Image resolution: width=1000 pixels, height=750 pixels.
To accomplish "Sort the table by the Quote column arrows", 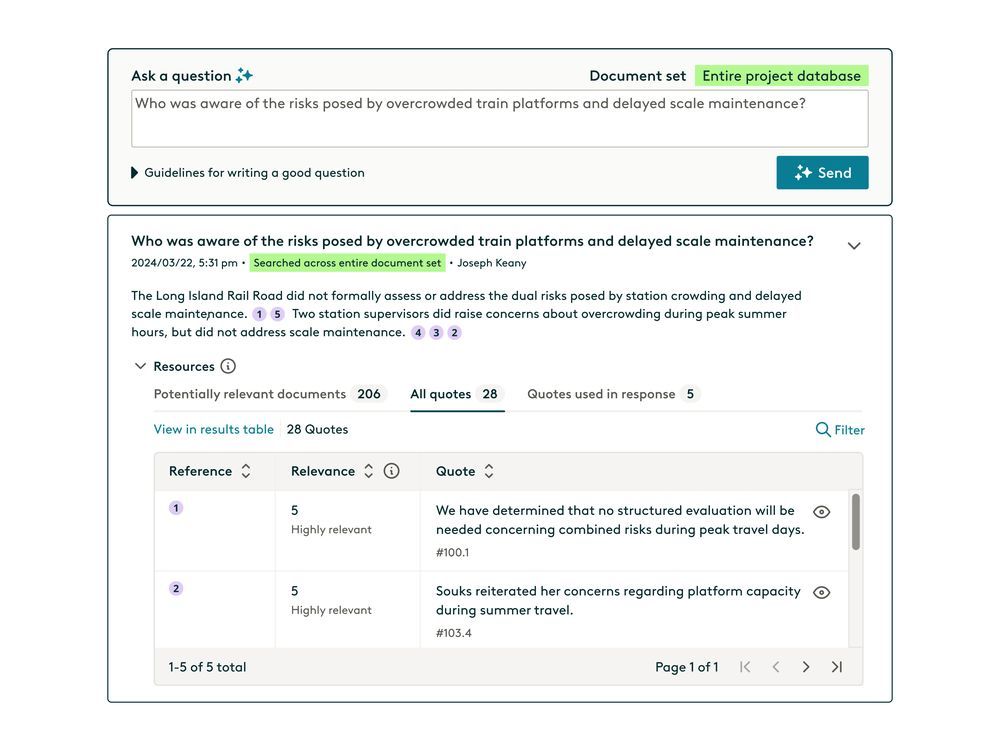I will click(x=488, y=471).
